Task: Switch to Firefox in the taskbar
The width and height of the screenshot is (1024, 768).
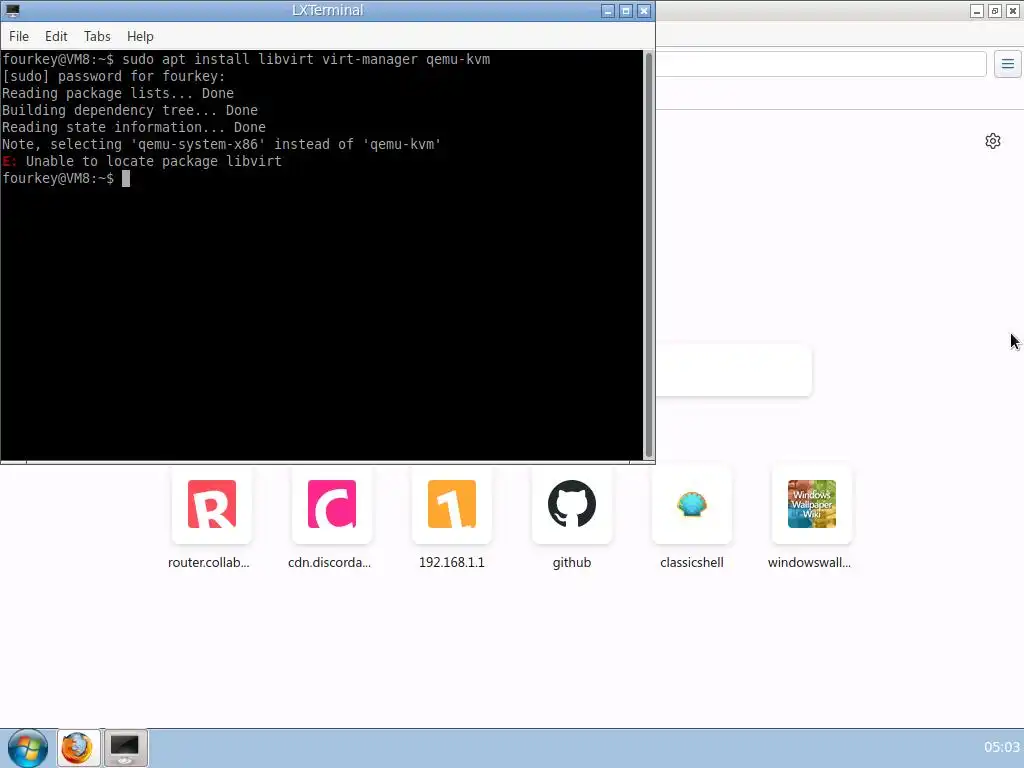Action: pyautogui.click(x=78, y=748)
